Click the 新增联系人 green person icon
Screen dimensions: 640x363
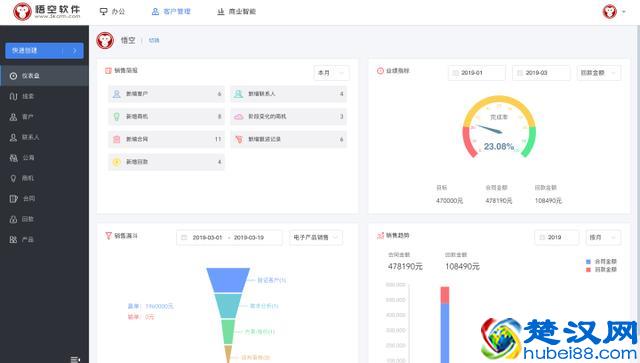coord(238,94)
